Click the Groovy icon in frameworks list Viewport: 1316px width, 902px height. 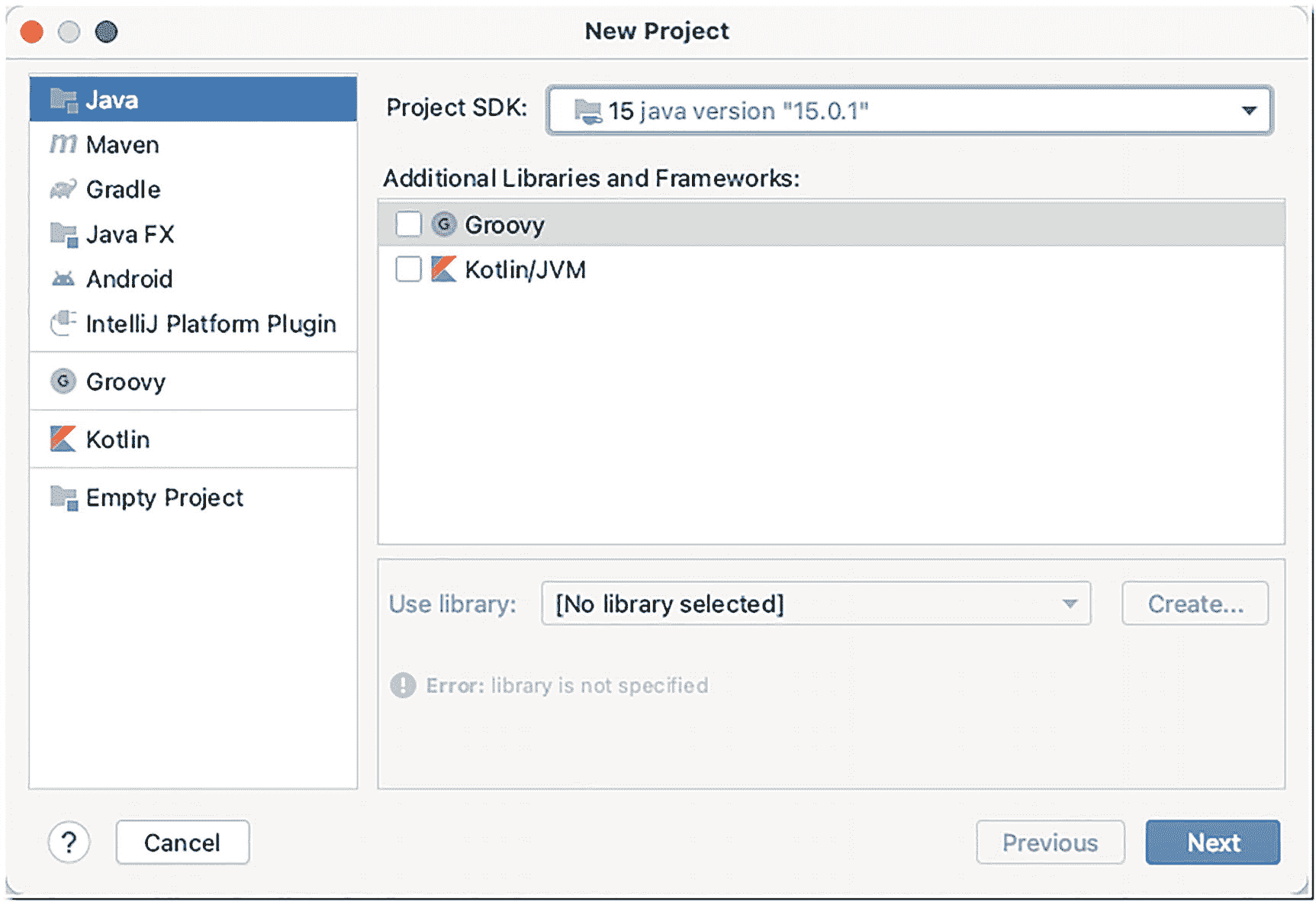[444, 224]
